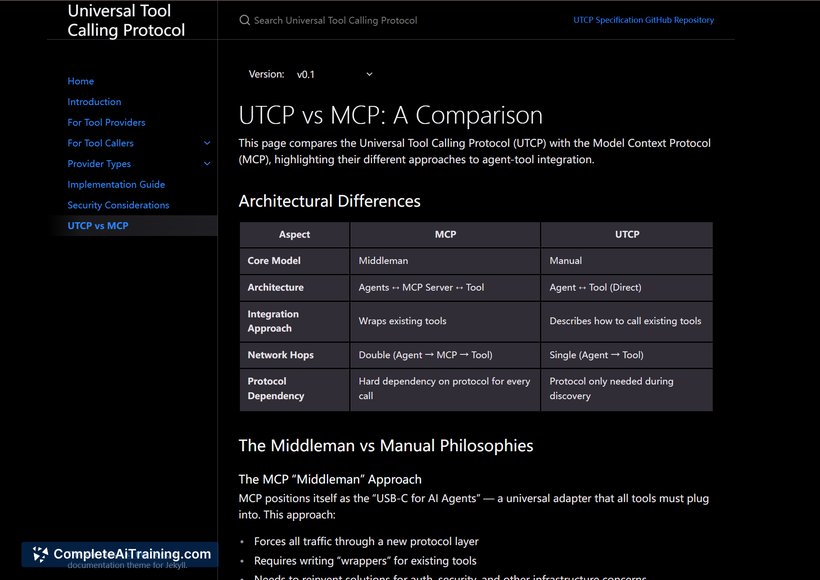This screenshot has height=580, width=820.
Task: Click the Requires writing "wrappers" bullet item
Action: 365,561
